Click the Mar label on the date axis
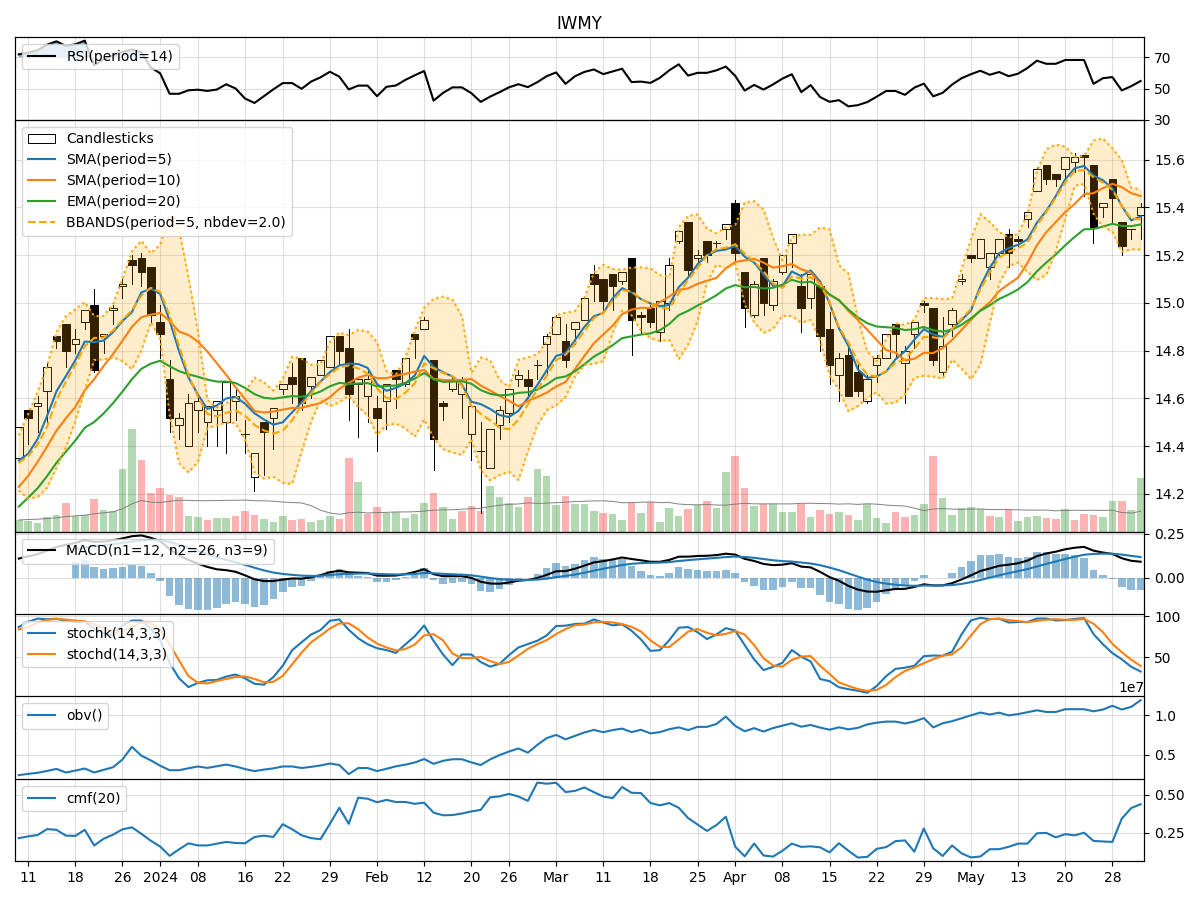1200x900 pixels. click(x=555, y=877)
